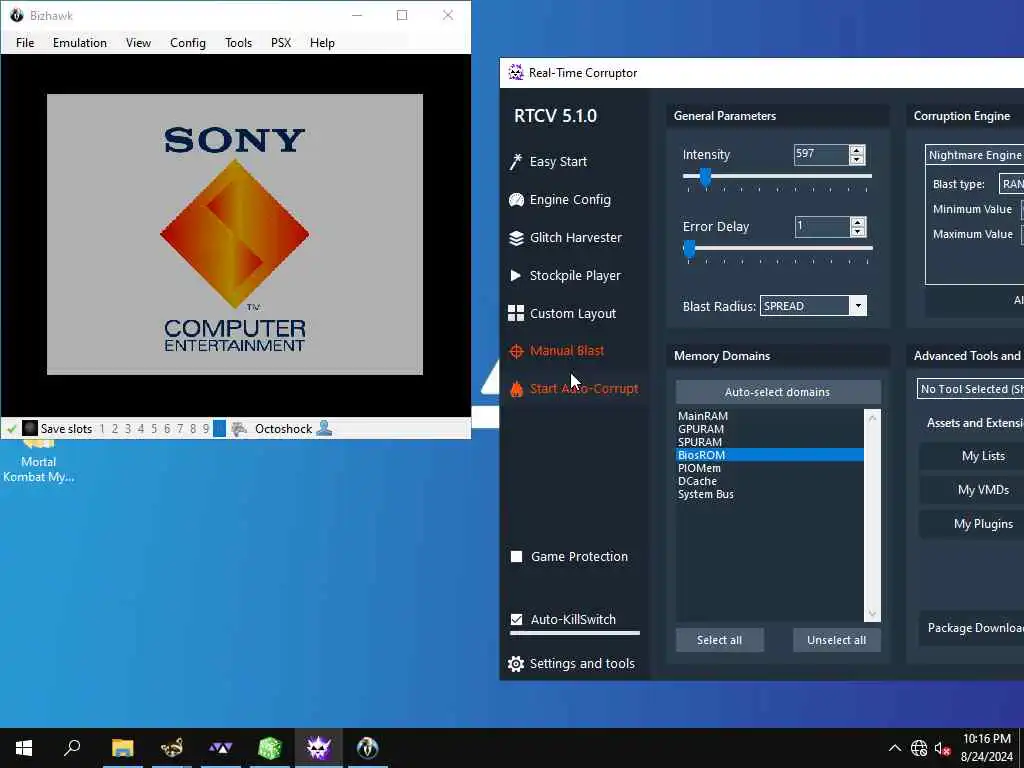The width and height of the screenshot is (1024, 768).
Task: Open the Config menu
Action: [187, 42]
